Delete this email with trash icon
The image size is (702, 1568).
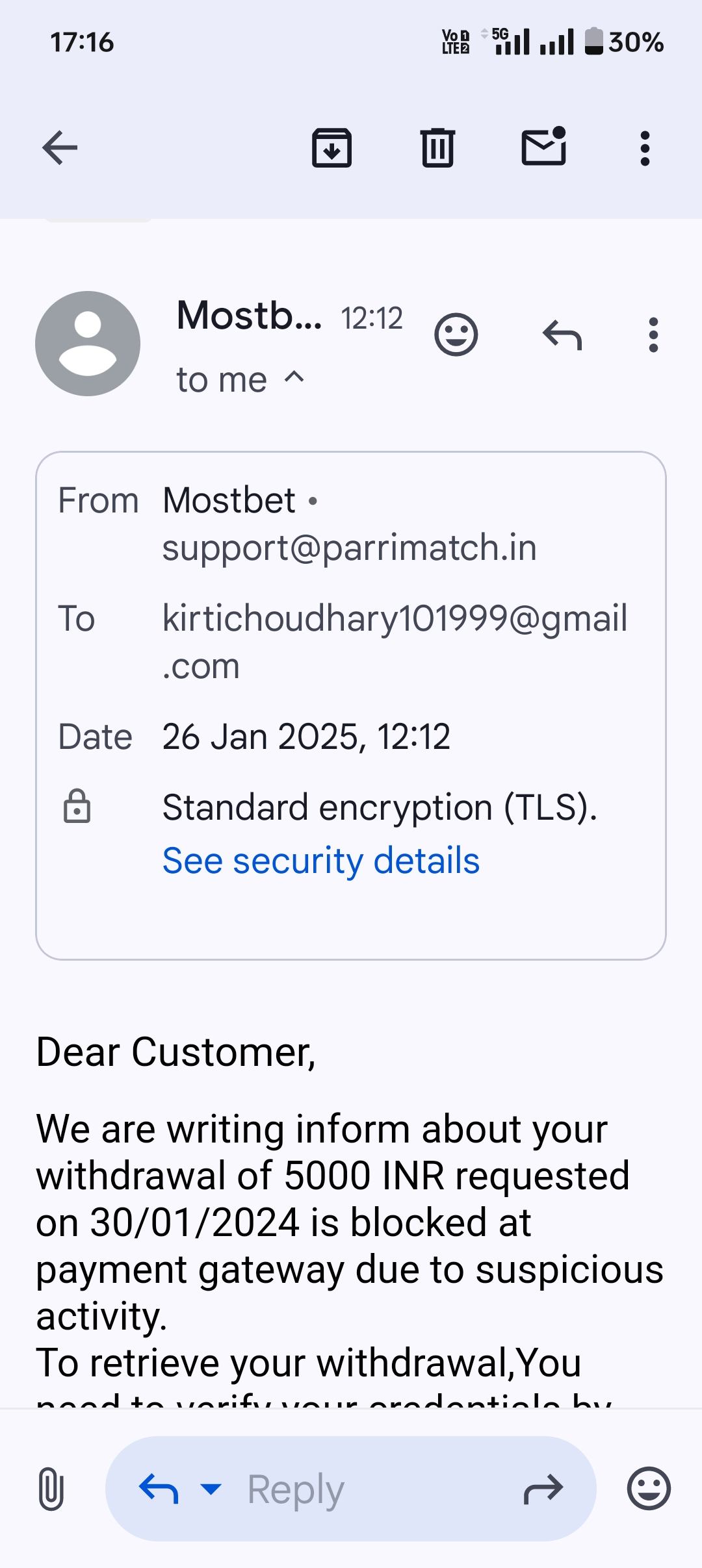coord(437,148)
